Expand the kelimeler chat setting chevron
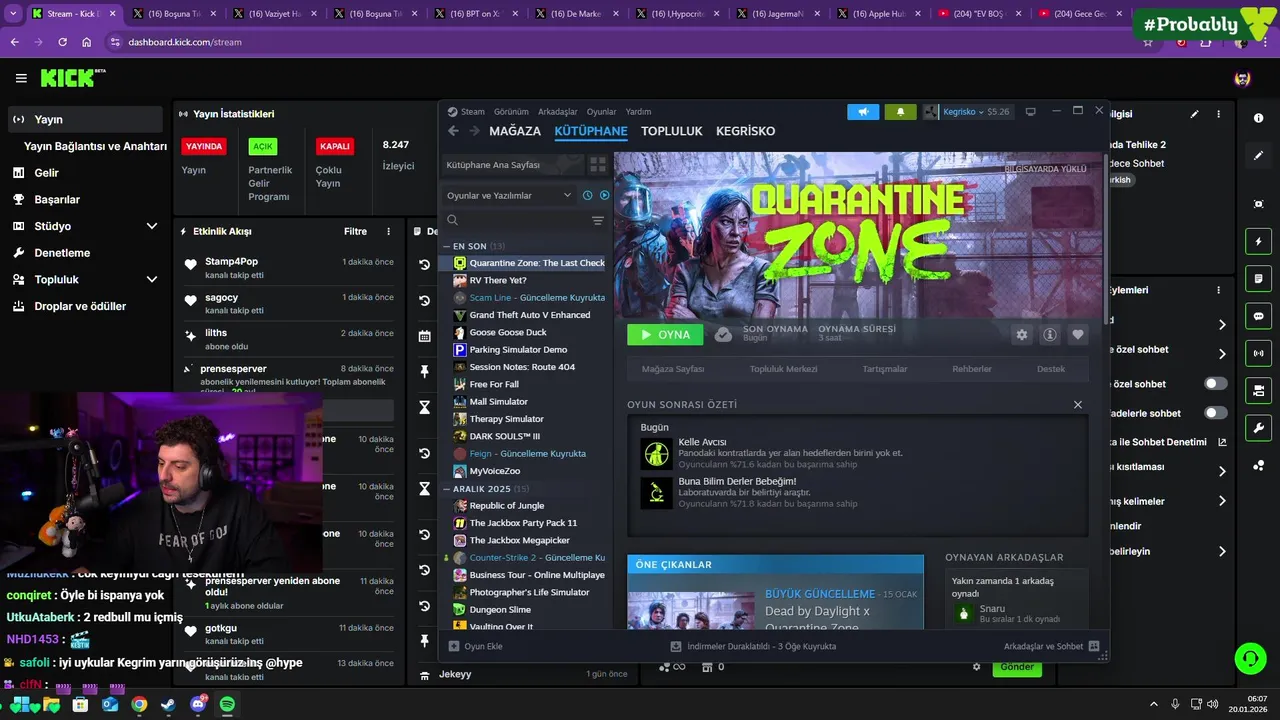1280x720 pixels. click(1222, 501)
